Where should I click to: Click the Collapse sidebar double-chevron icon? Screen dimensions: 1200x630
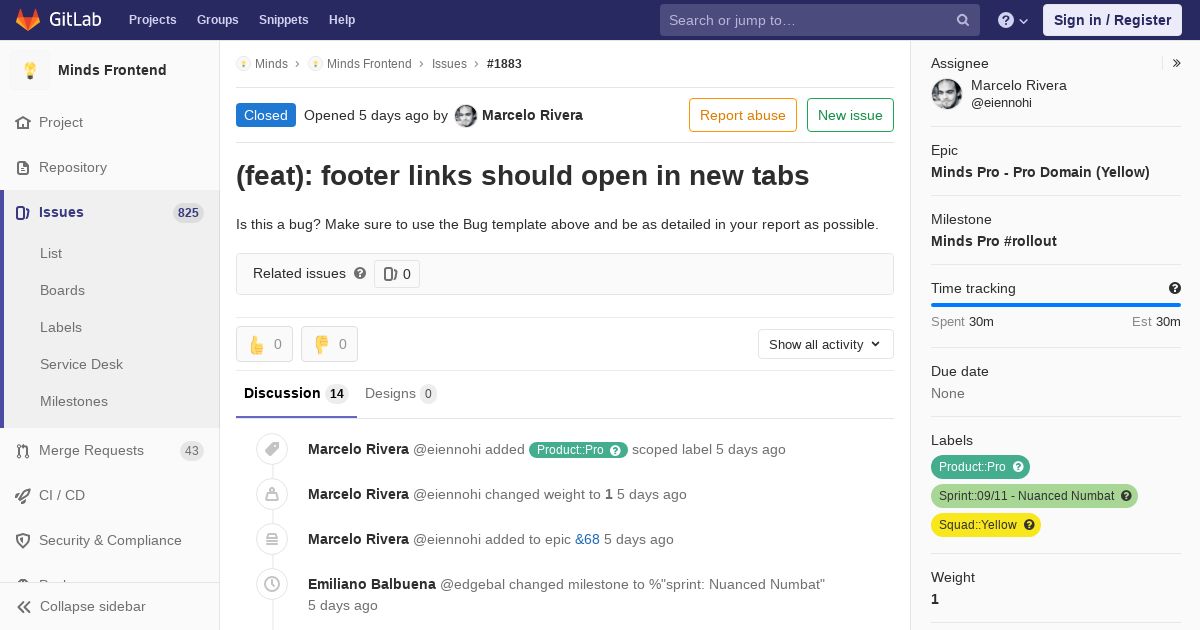coord(24,607)
